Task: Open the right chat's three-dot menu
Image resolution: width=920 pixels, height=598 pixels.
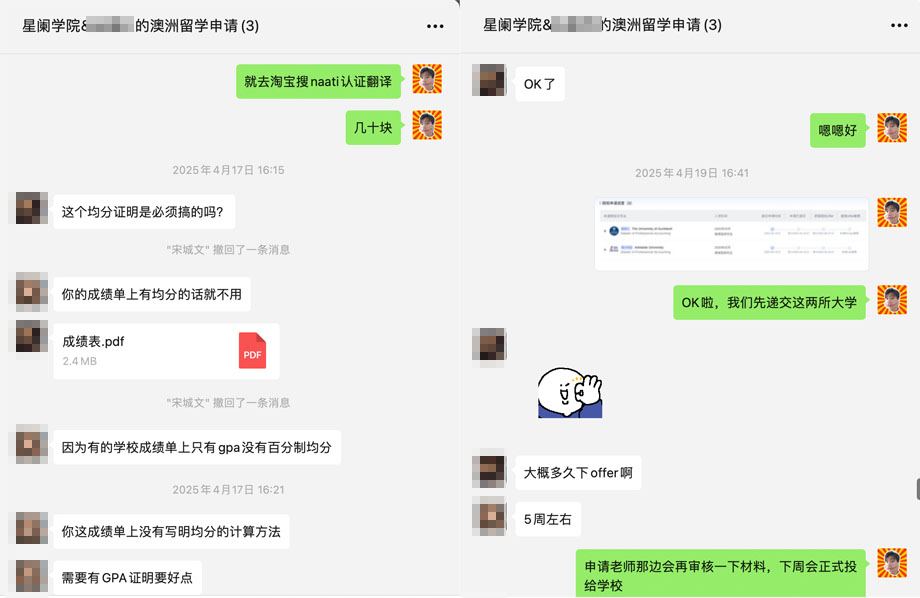Action: point(899,25)
